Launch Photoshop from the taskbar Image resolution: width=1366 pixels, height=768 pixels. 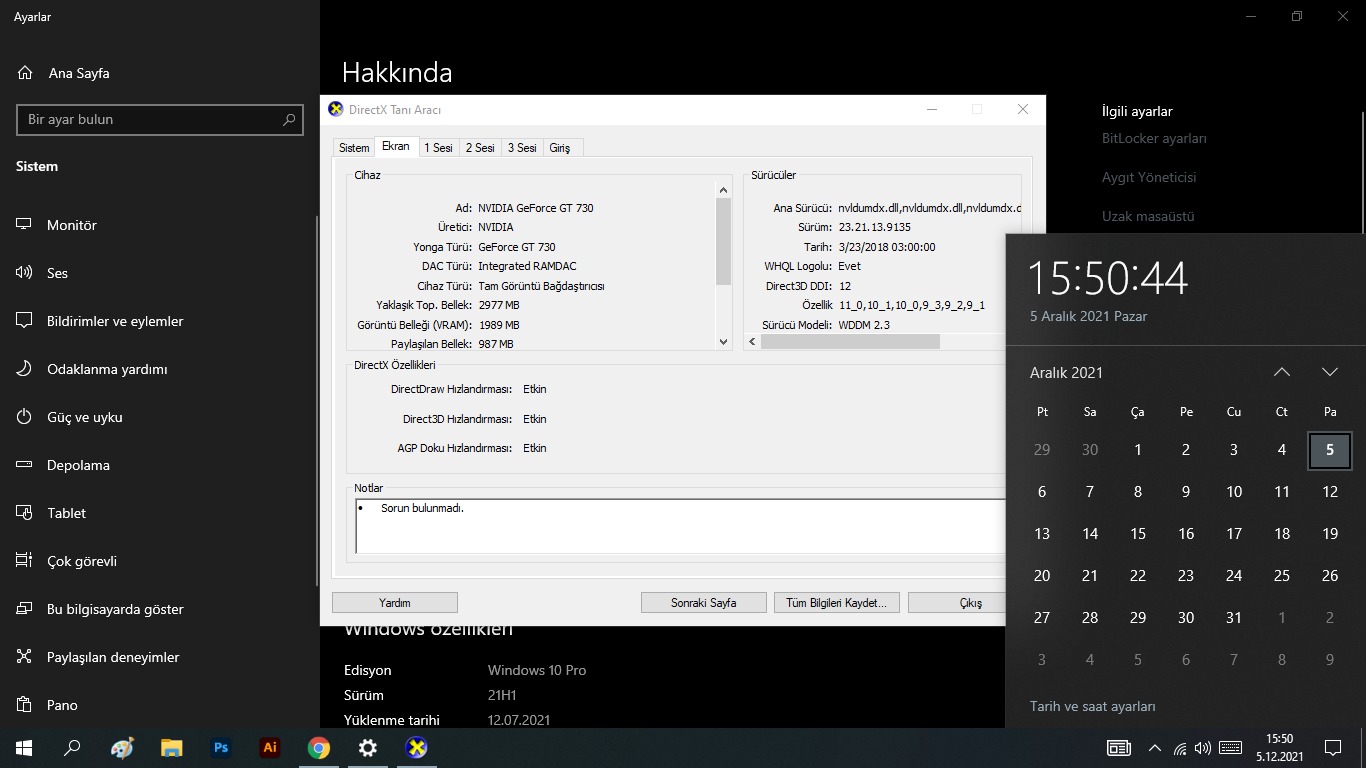coord(220,748)
